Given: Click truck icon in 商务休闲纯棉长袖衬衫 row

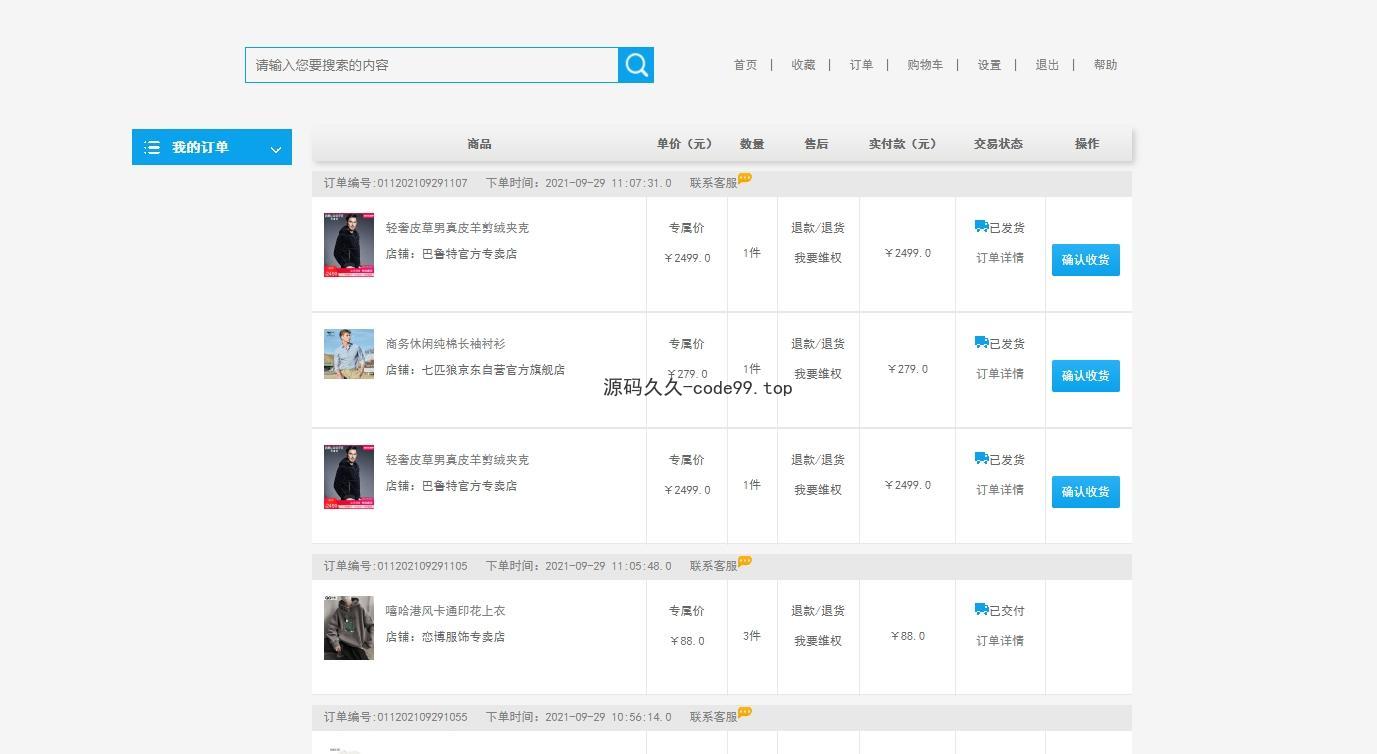Looking at the screenshot, I should point(981,342).
